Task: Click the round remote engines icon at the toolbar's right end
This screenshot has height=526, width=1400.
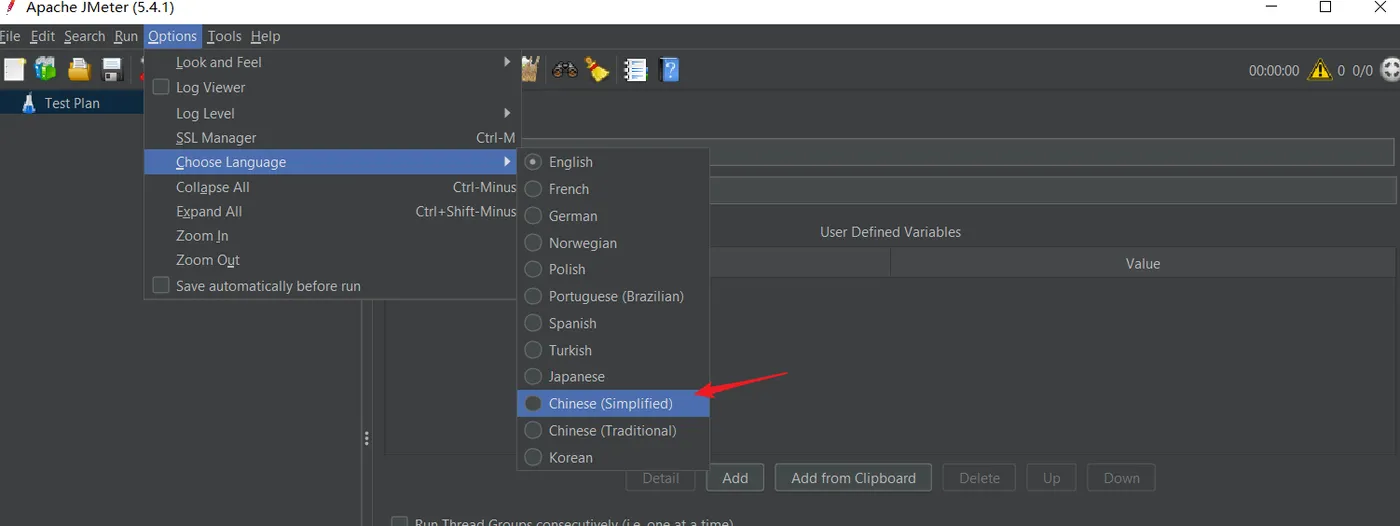Action: pos(1390,70)
